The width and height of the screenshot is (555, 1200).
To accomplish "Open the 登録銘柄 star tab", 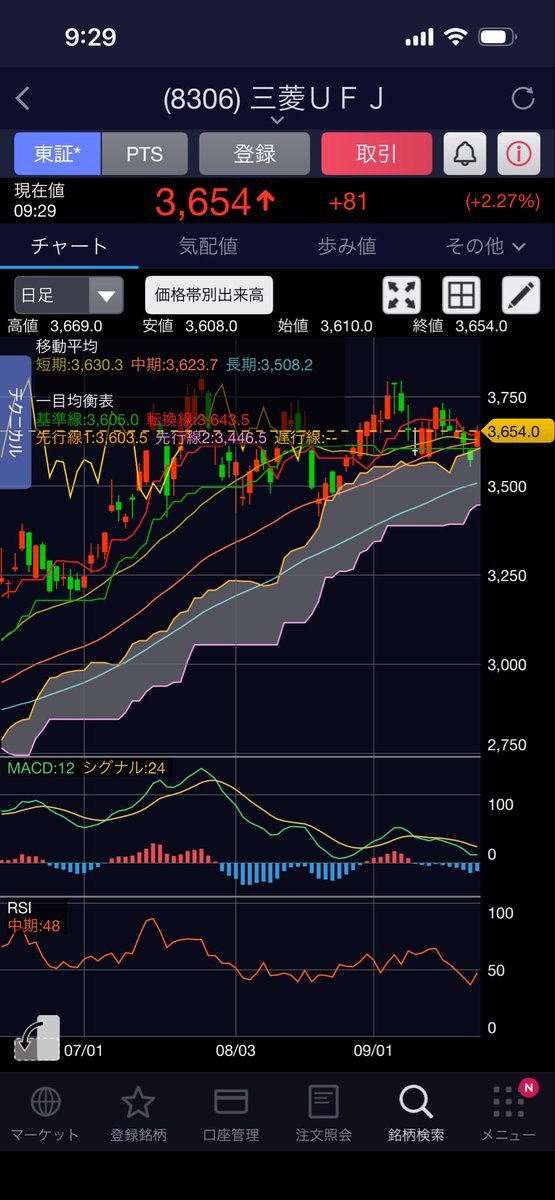I will pos(138,1114).
